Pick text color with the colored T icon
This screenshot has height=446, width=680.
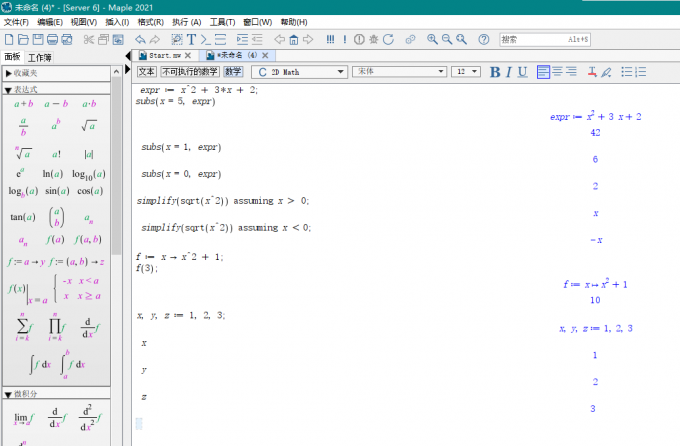tap(592, 72)
